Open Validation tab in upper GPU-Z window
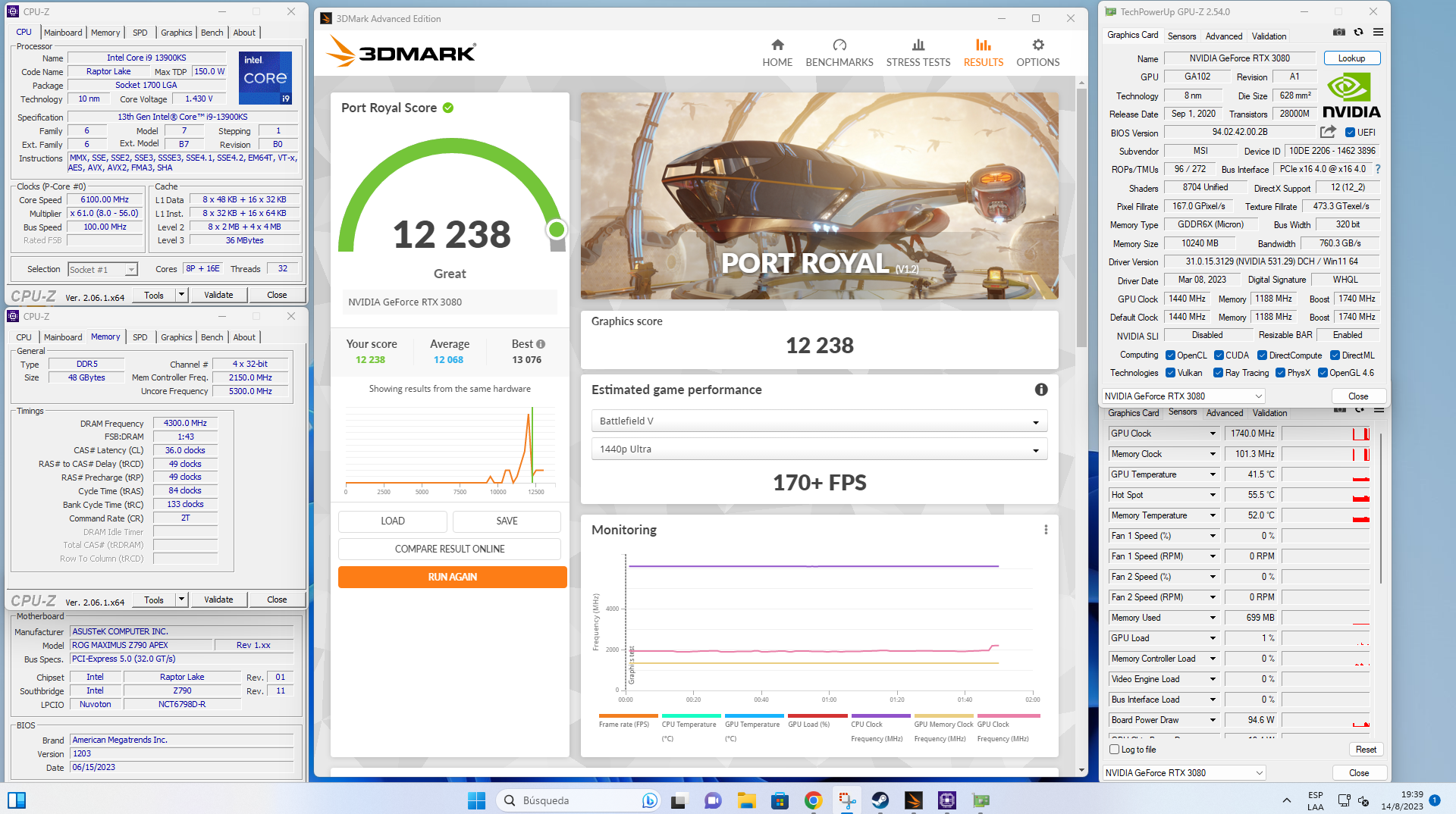The height and width of the screenshot is (814, 1456). (x=1269, y=36)
